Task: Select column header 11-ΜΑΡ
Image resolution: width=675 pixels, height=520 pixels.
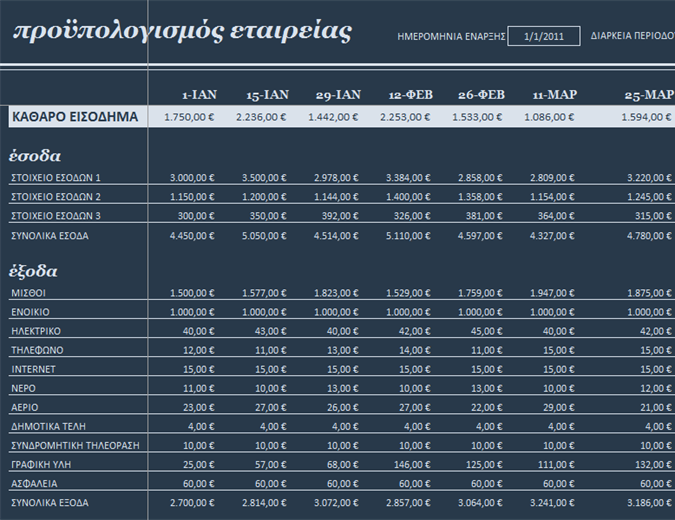Action: coord(555,95)
